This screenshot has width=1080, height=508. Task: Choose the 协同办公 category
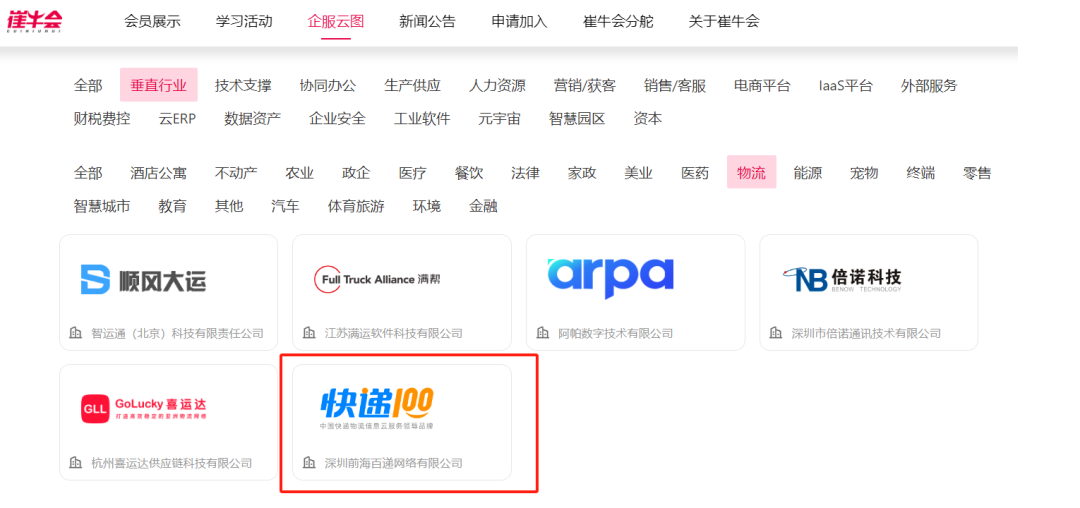pos(328,85)
